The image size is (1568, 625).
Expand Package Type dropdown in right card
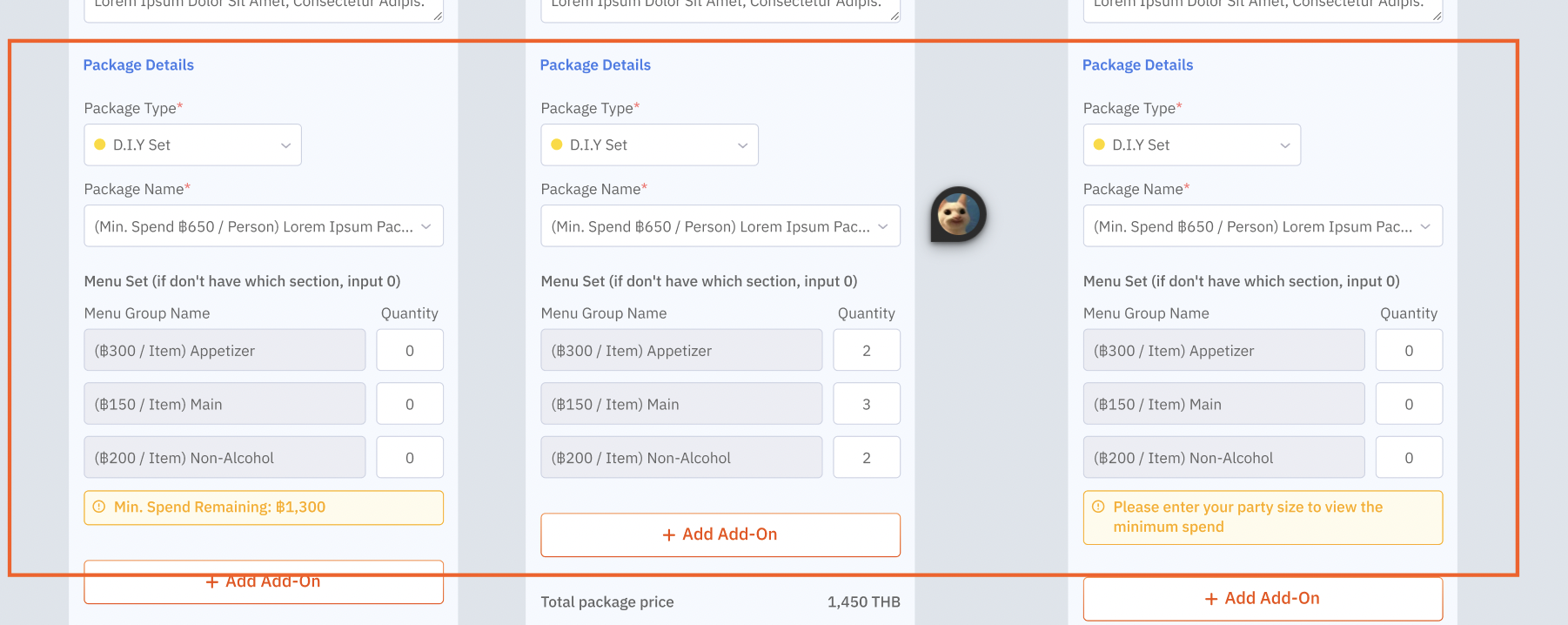(1191, 144)
